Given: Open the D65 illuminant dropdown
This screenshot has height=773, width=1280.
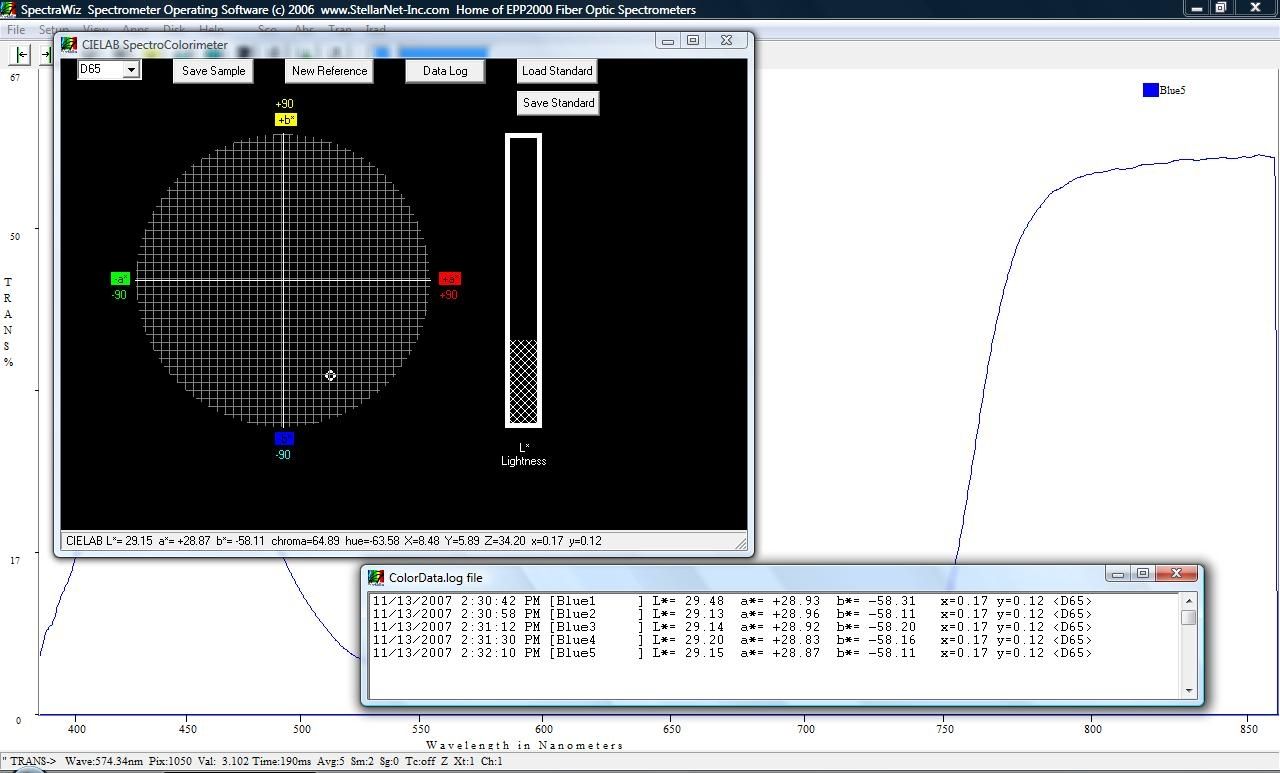Looking at the screenshot, I should (x=133, y=70).
